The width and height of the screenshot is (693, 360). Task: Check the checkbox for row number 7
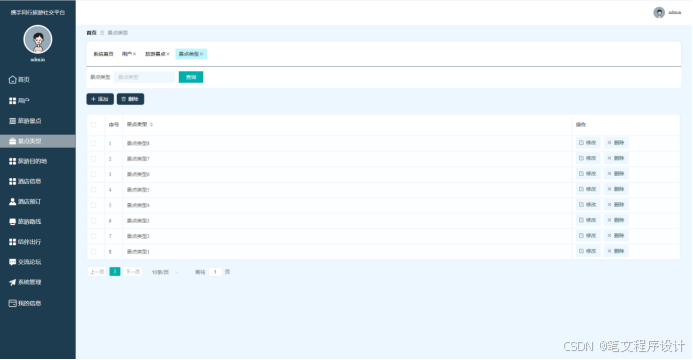tap(93, 236)
